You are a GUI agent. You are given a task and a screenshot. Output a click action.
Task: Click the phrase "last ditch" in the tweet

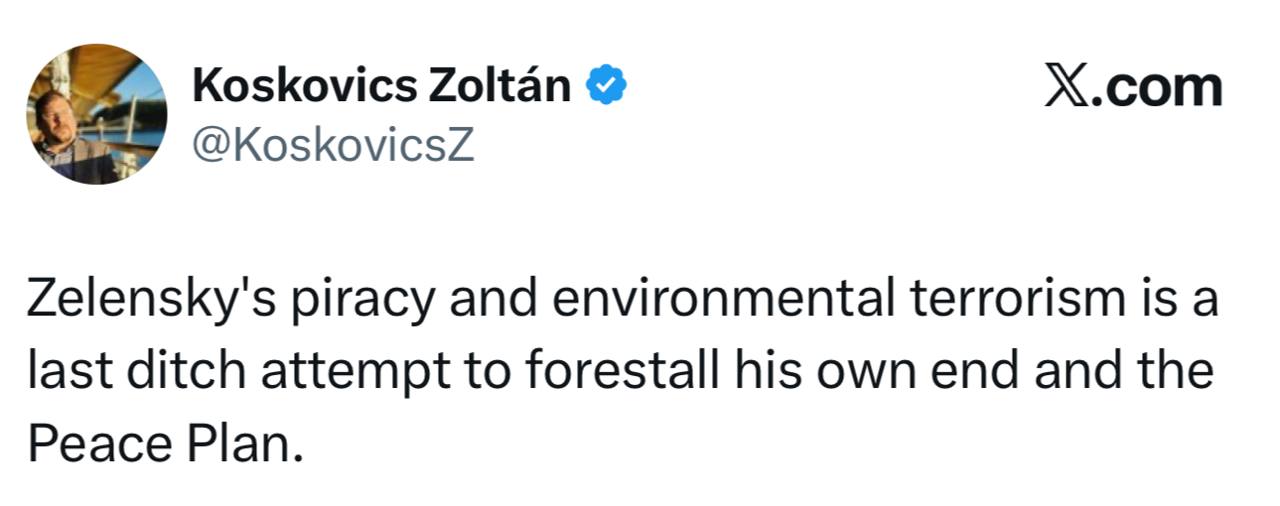tap(136, 371)
